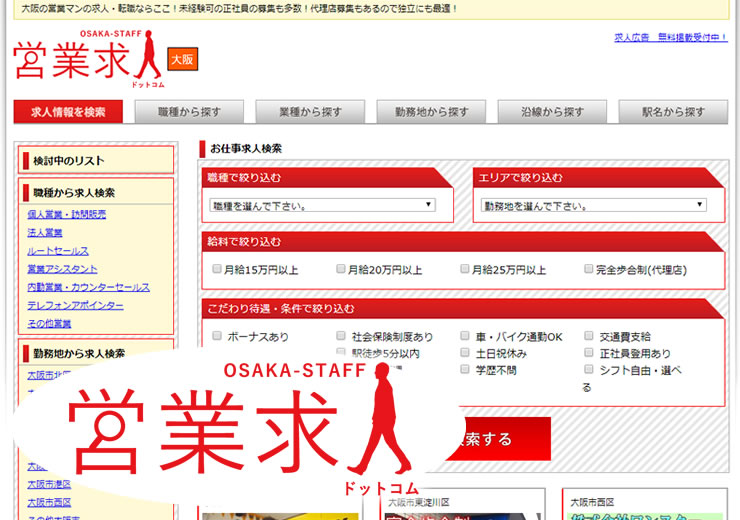This screenshot has height=520, width=740.
Task: Open ルートセールス job link
Action: point(58,251)
